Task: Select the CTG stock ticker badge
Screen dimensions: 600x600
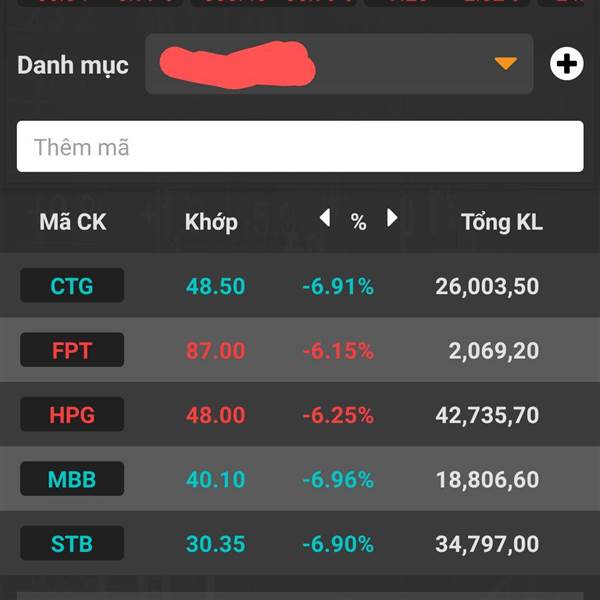Action: pos(72,285)
